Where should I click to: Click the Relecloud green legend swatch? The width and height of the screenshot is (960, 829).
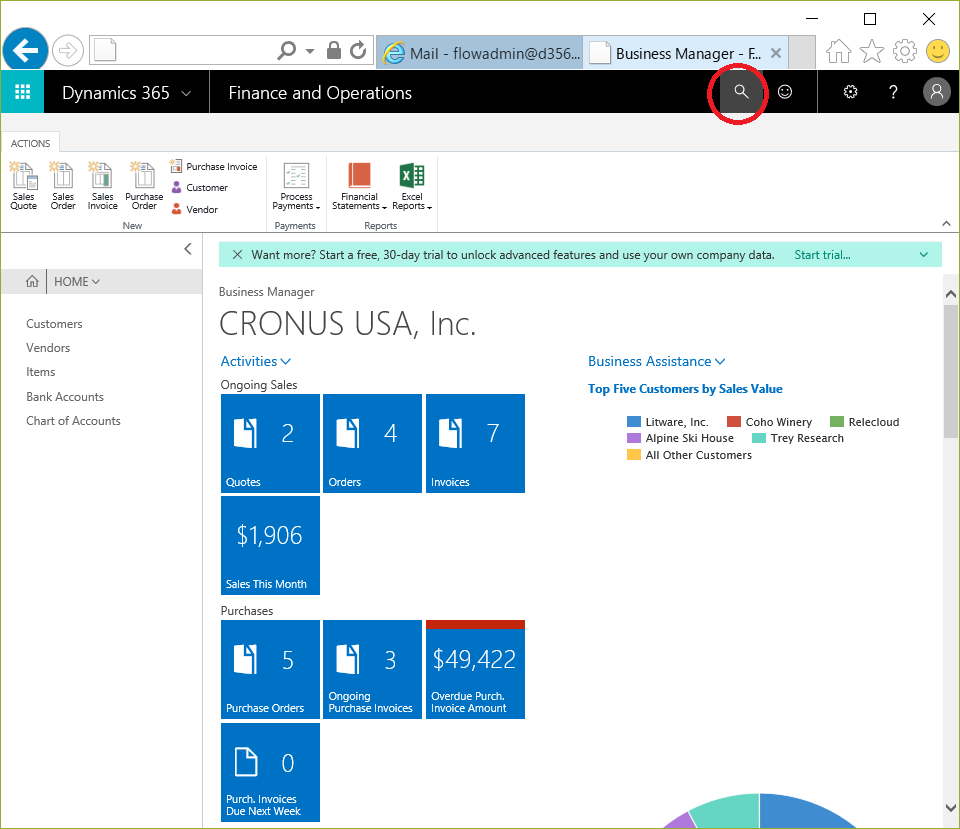[837, 422]
